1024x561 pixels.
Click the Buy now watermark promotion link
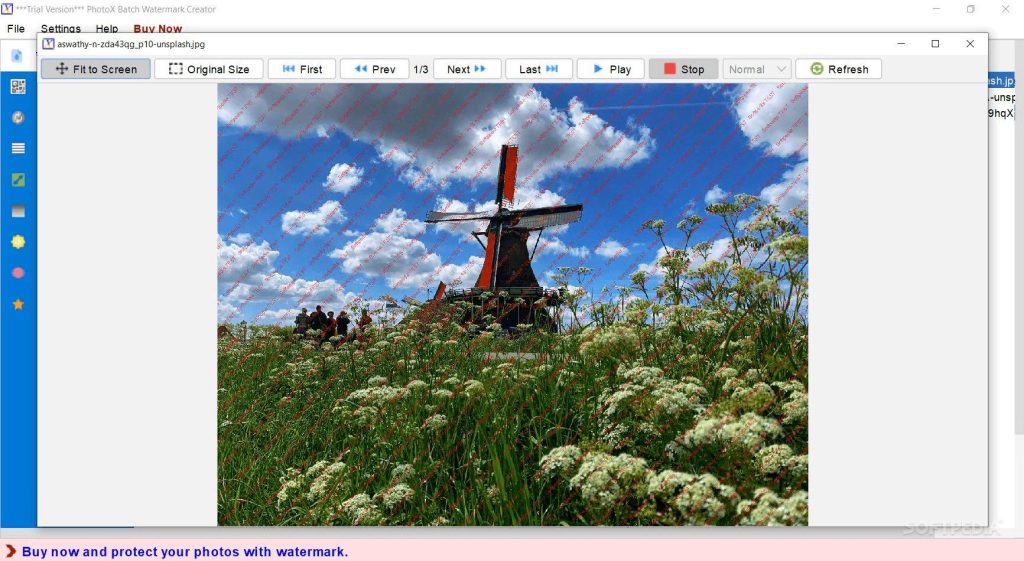click(x=185, y=552)
